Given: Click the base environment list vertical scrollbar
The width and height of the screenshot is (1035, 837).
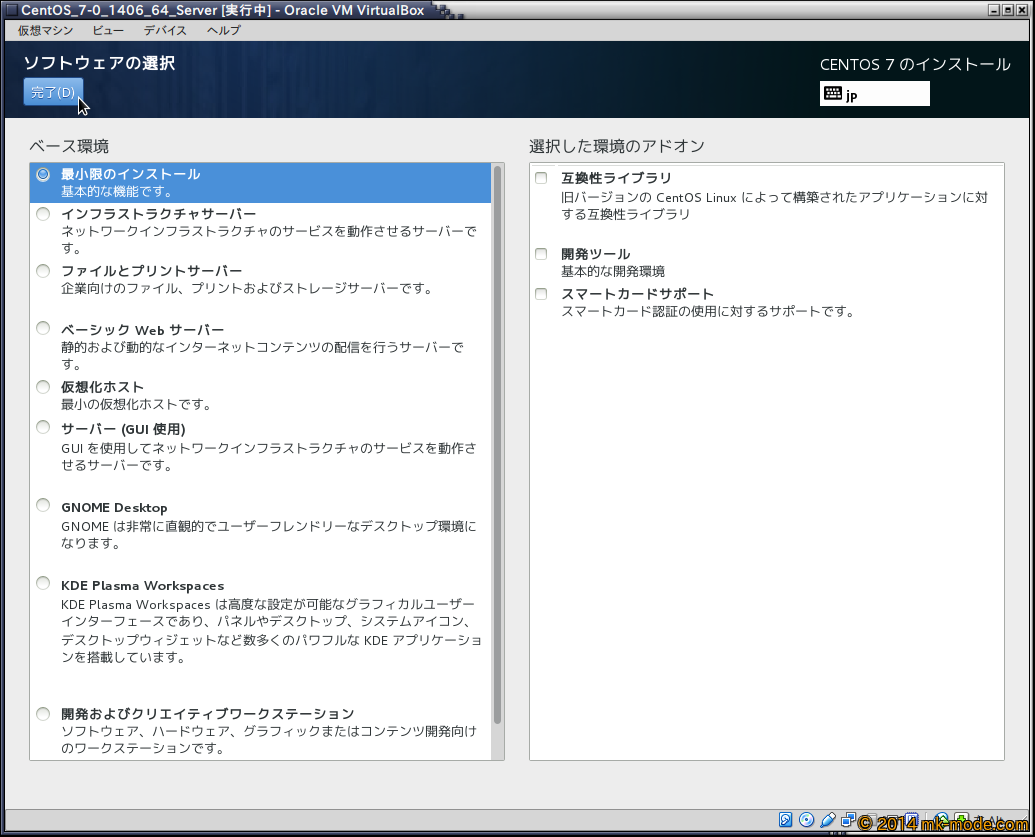Looking at the screenshot, I should [497, 450].
